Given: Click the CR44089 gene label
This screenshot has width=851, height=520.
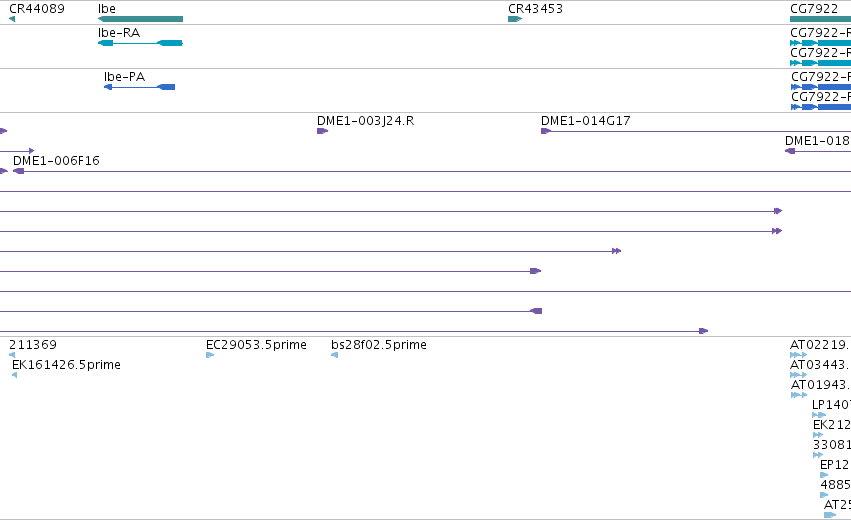Looking at the screenshot, I should click(x=37, y=9).
